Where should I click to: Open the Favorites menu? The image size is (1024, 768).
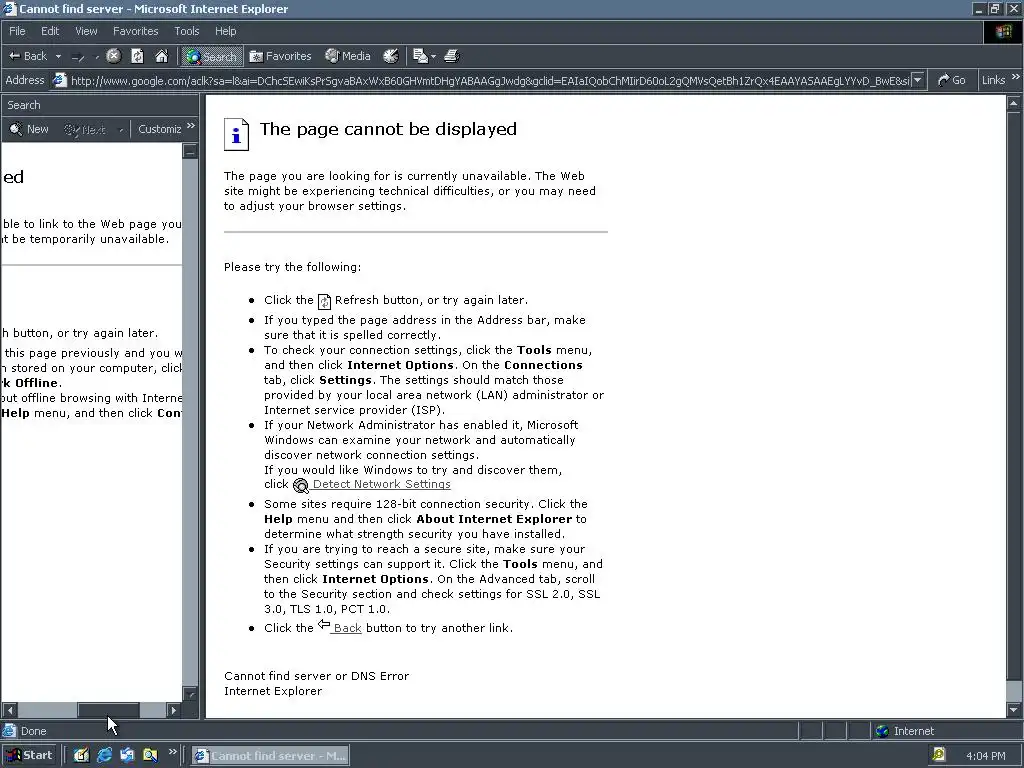135,31
